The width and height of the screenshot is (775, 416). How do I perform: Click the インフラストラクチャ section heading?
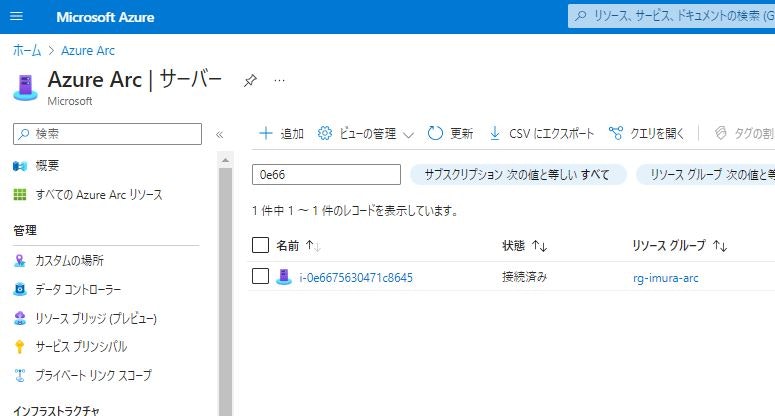click(56, 410)
